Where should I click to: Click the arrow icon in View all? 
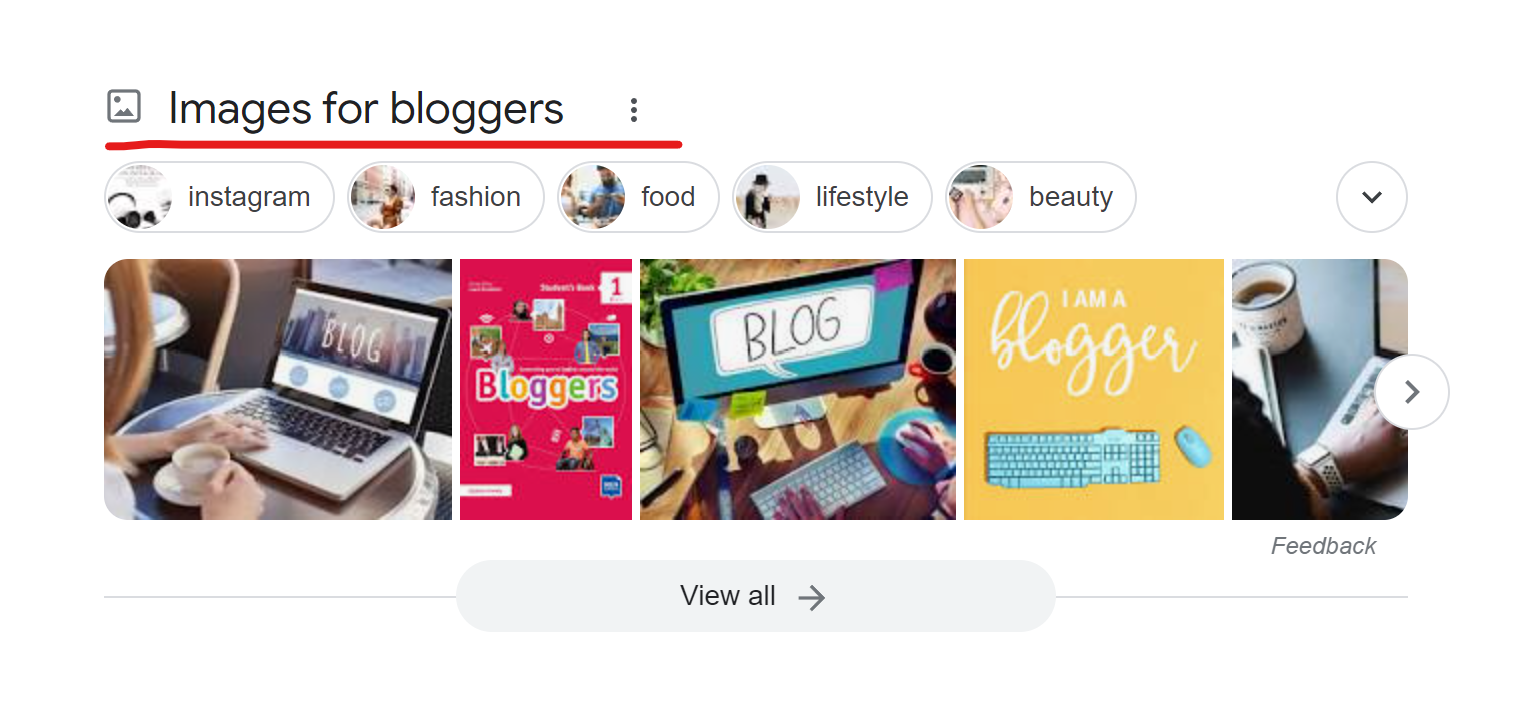[x=812, y=598]
